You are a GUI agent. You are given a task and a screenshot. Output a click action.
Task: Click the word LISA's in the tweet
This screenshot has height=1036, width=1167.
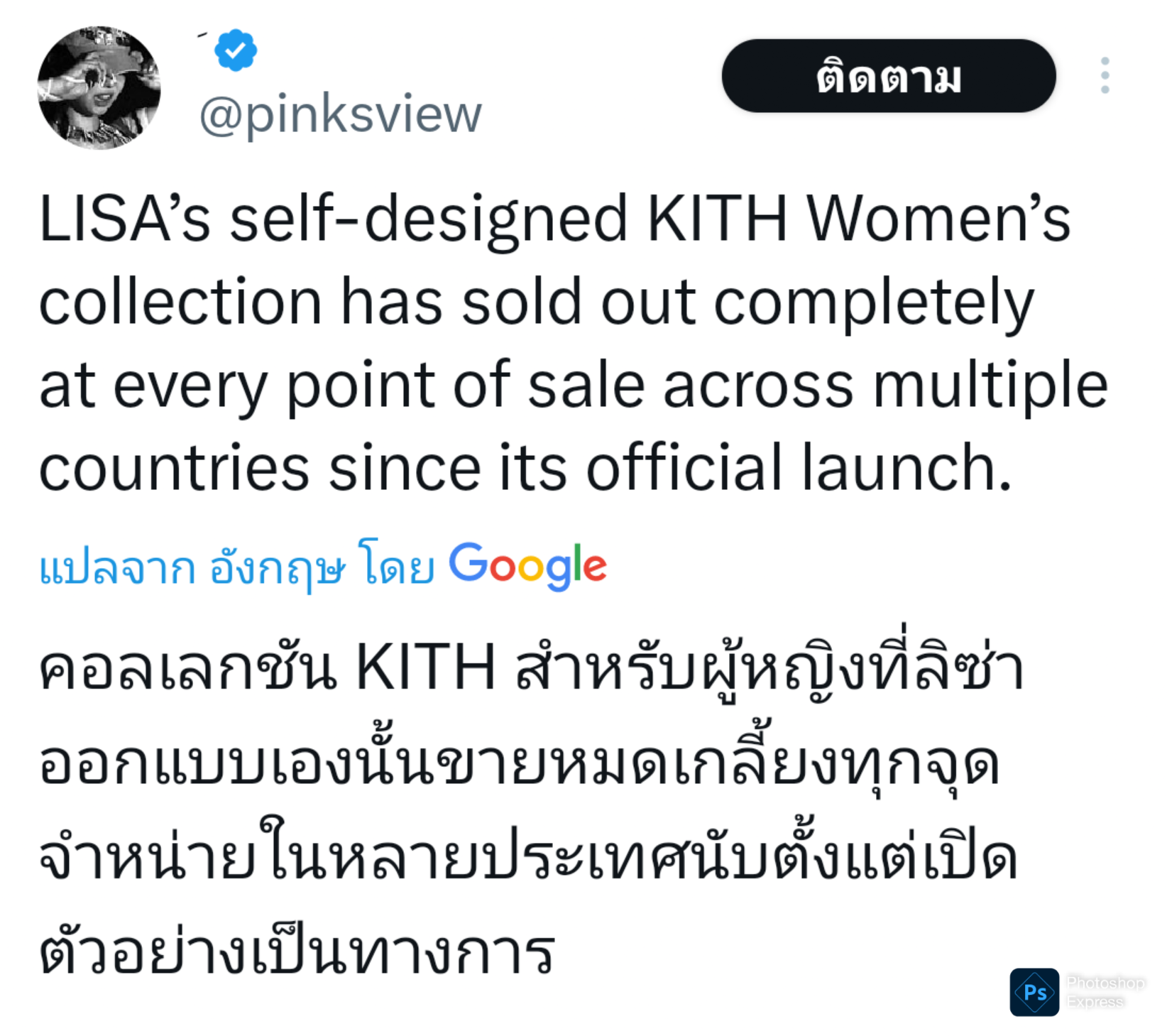pyautogui.click(x=125, y=219)
